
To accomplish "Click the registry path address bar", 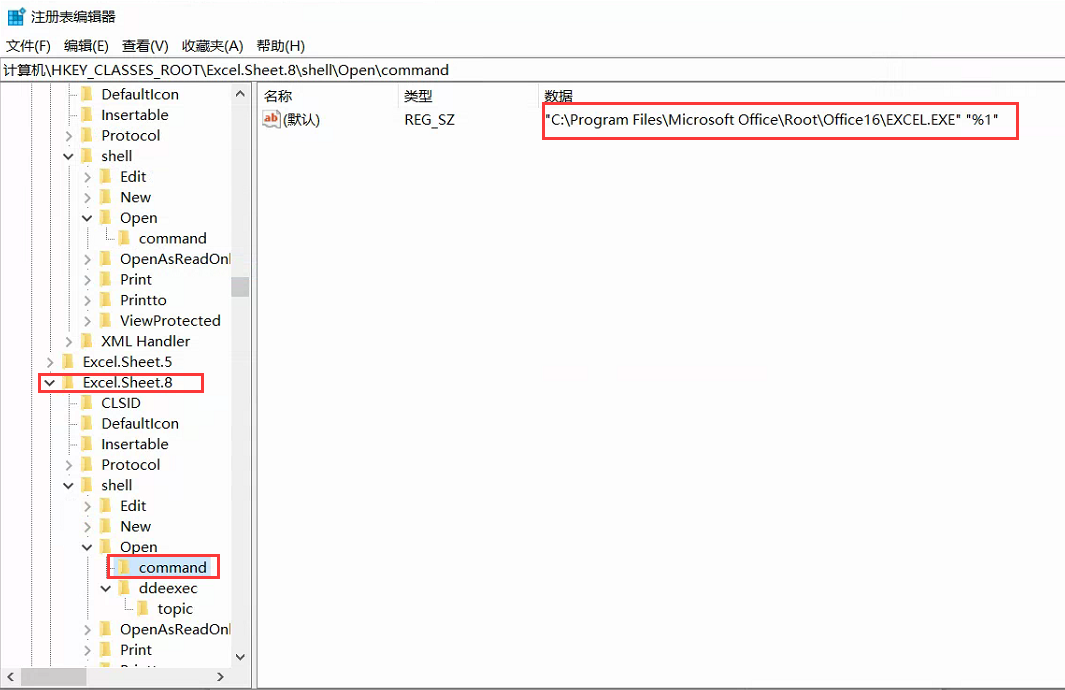I will pos(532,70).
